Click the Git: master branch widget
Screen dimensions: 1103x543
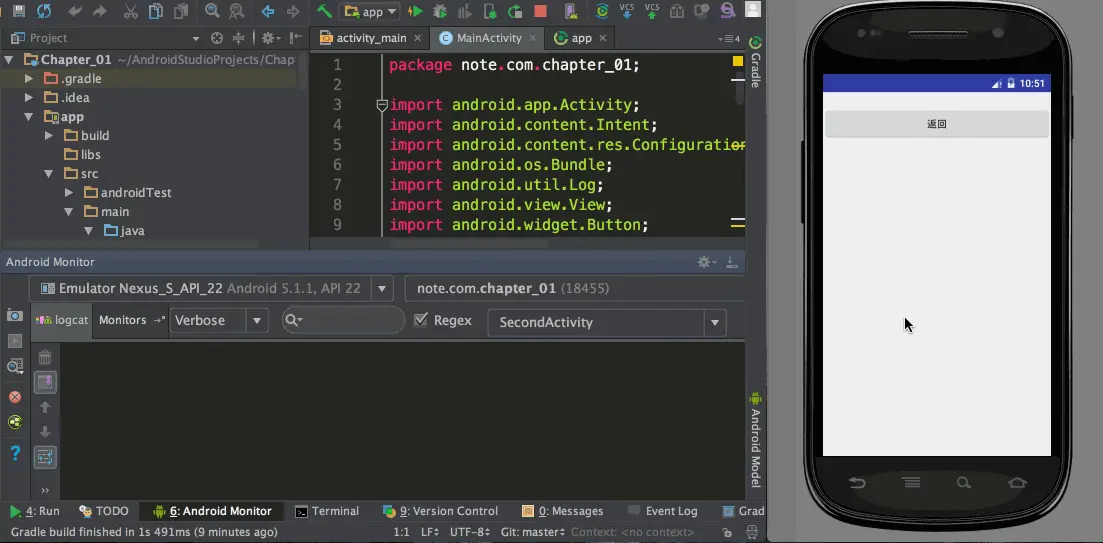534,532
